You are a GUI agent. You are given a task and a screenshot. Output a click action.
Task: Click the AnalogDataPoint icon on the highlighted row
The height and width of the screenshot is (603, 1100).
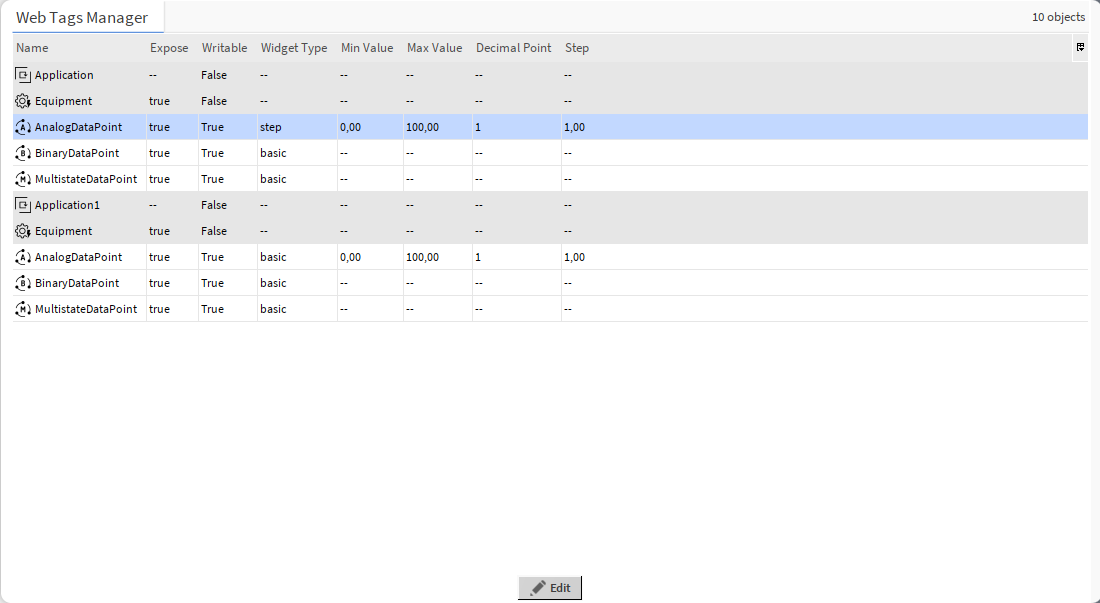22,127
